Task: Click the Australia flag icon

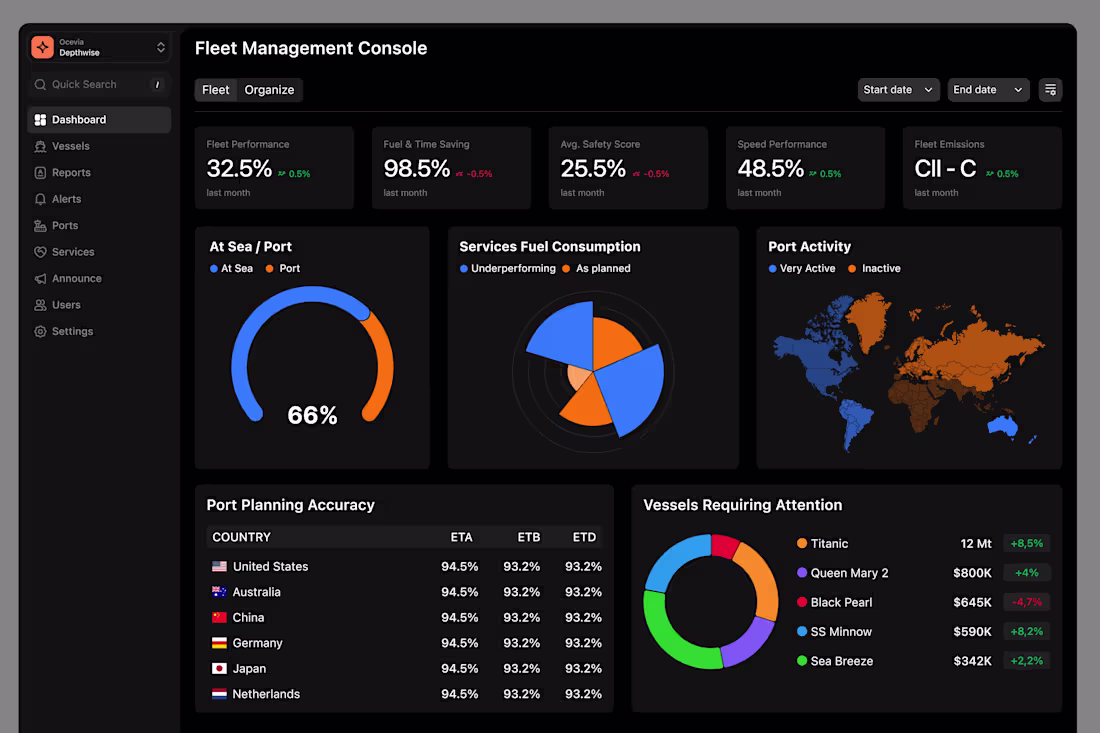Action: (x=220, y=592)
